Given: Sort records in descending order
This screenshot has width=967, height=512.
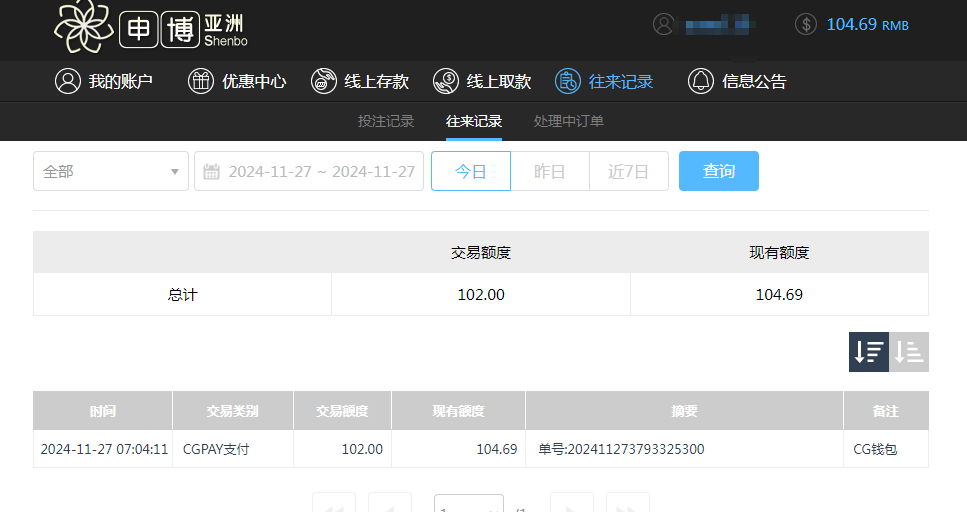Looking at the screenshot, I should [868, 352].
